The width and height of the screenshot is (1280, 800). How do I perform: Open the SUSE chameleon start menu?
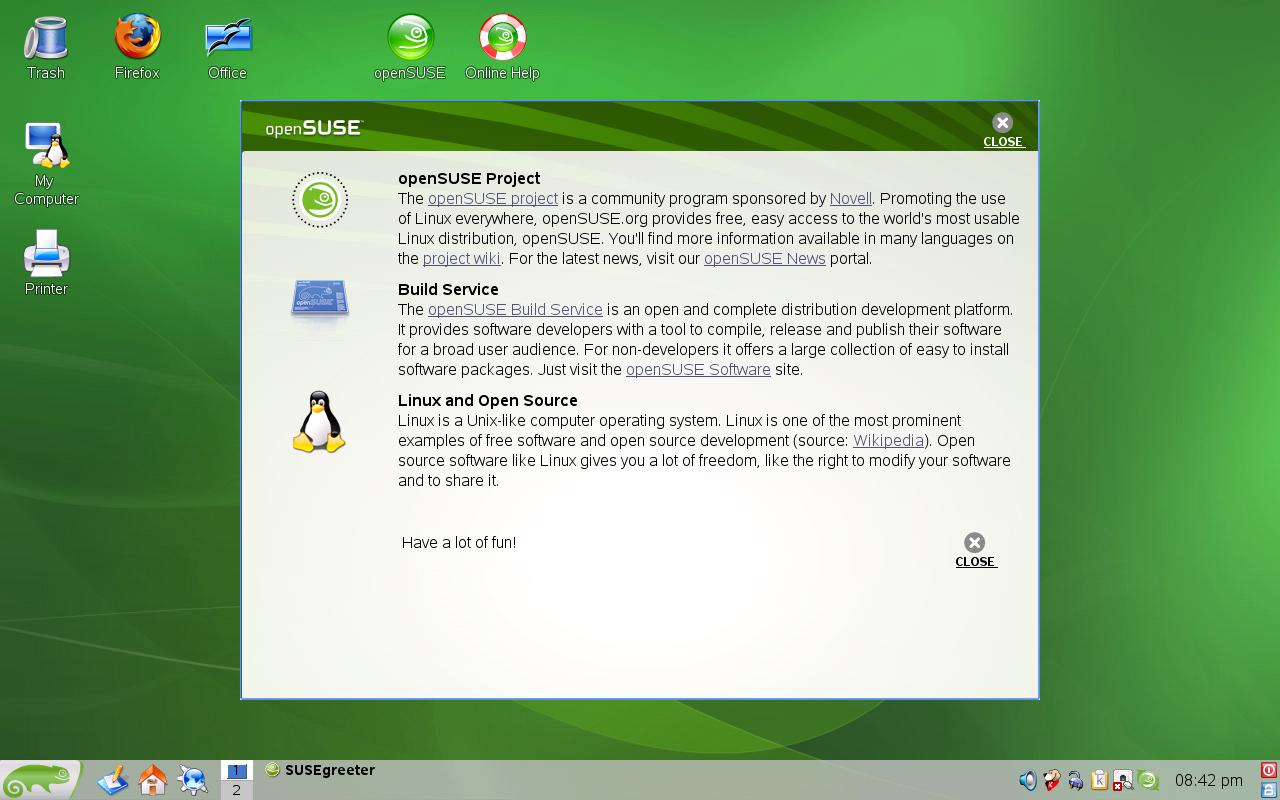(x=40, y=780)
